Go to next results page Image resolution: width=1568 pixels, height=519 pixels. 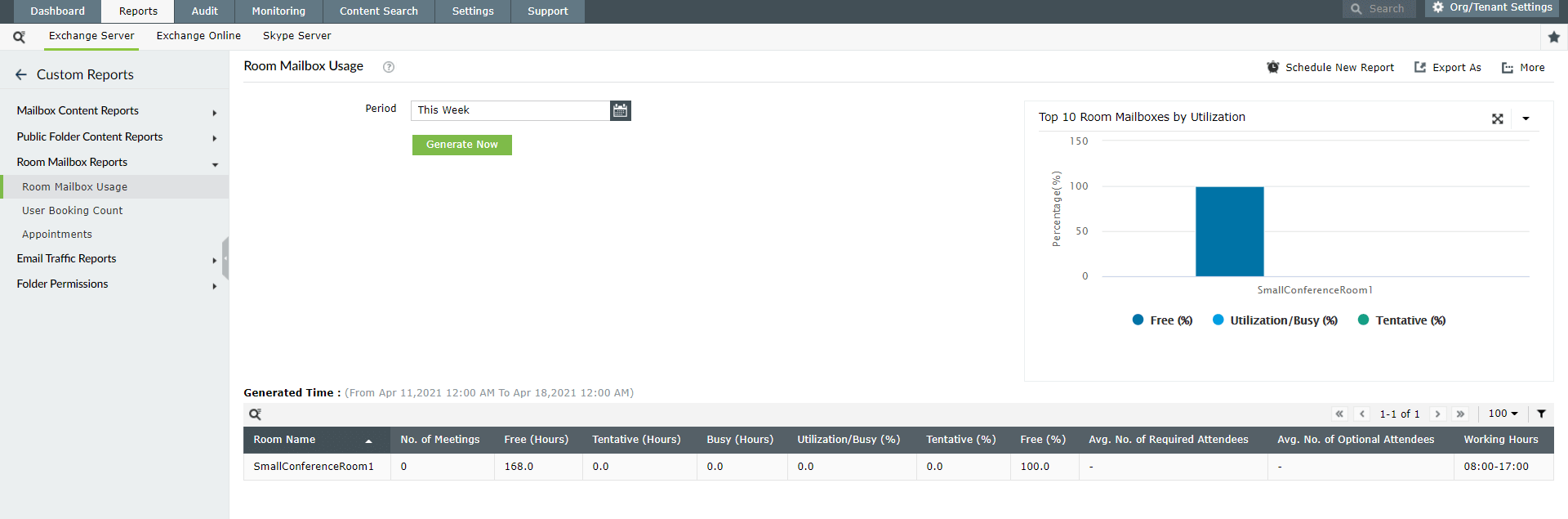[x=1438, y=414]
